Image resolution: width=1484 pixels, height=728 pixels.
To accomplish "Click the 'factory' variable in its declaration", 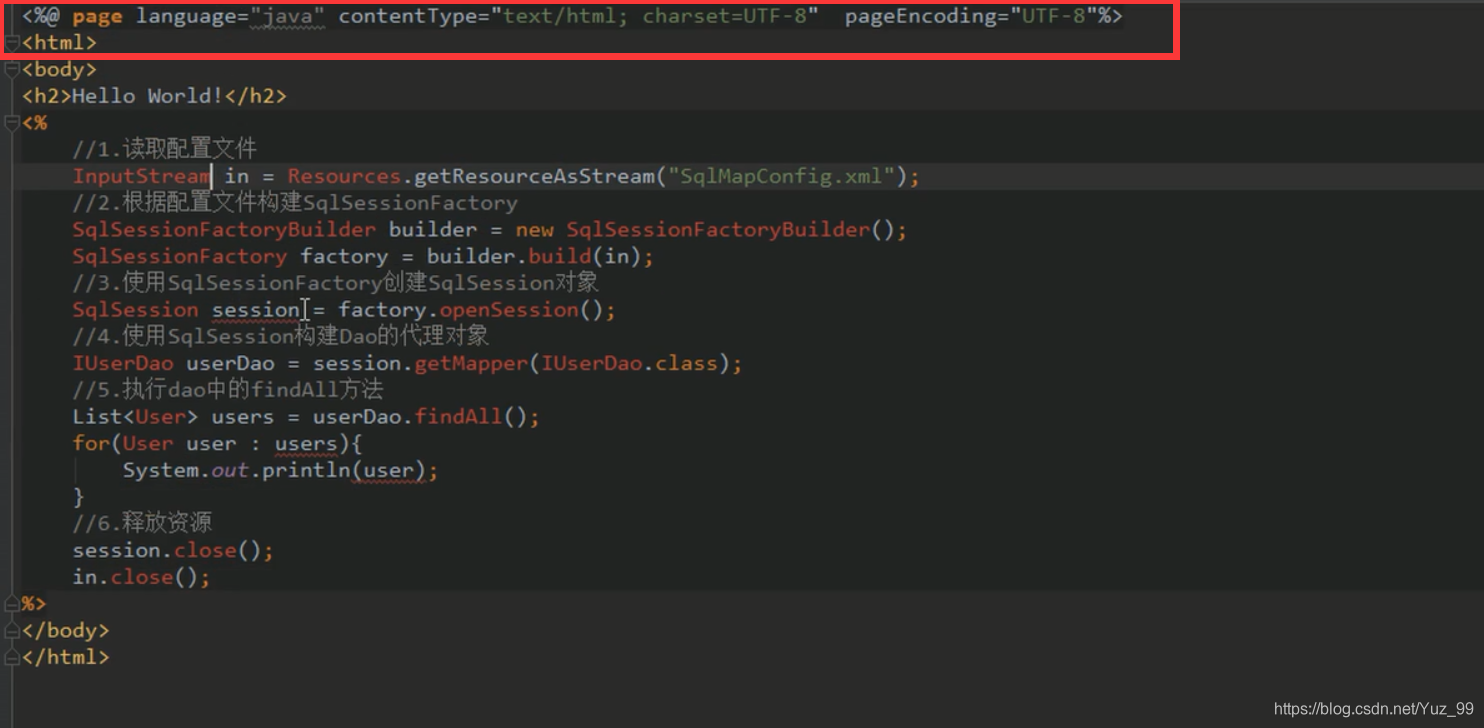I will point(344,257).
